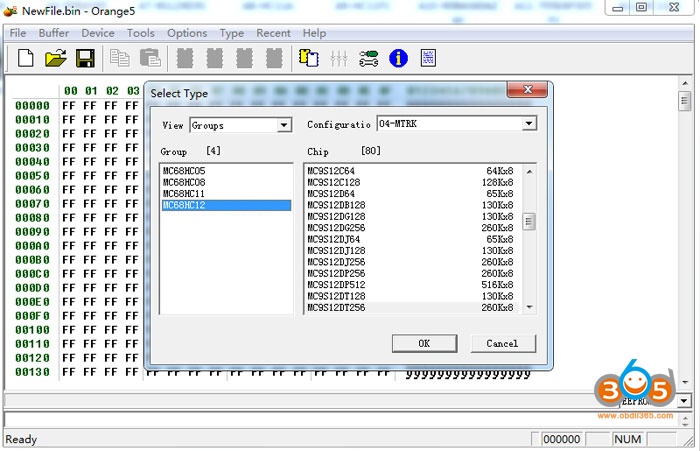Click the blue document script icon
Image resolution: width=700 pixels, height=451 pixels.
pyautogui.click(x=428, y=58)
